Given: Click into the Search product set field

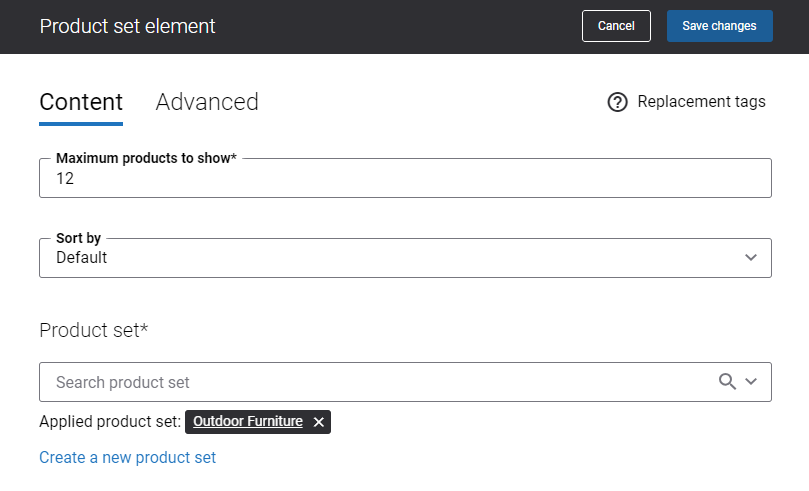Looking at the screenshot, I should (x=378, y=382).
